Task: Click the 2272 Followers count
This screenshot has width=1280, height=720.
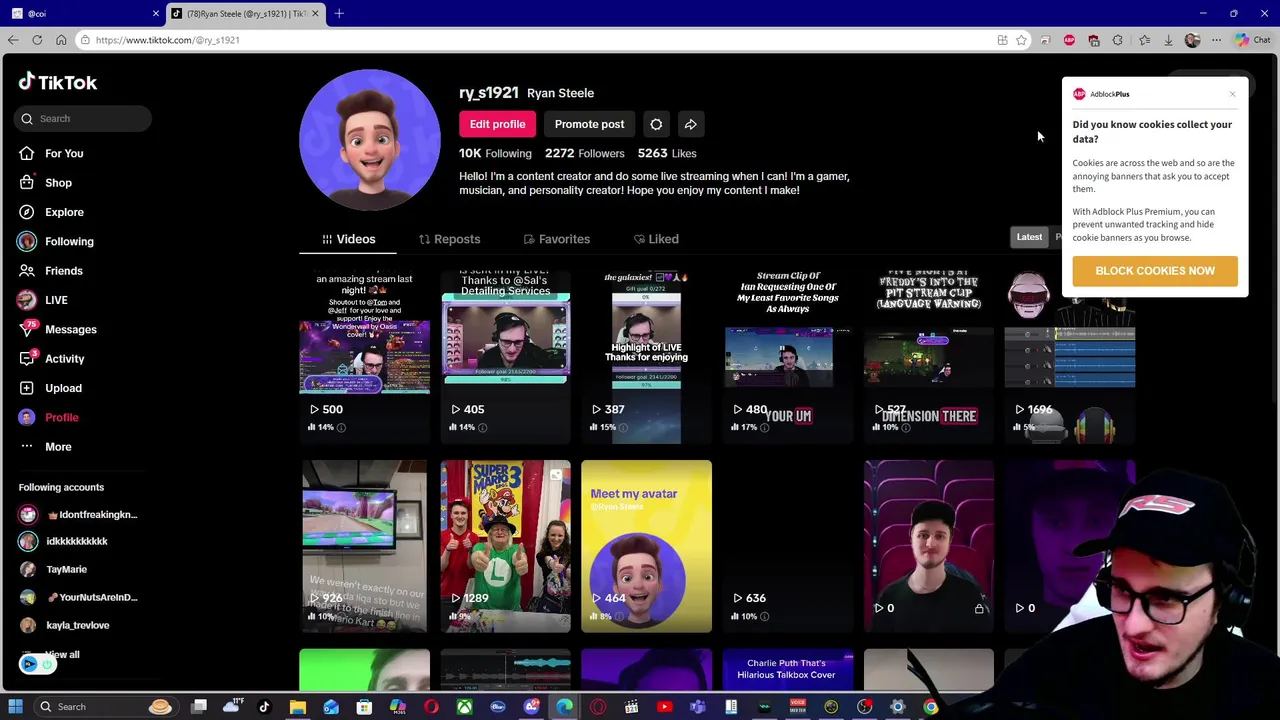Action: [584, 153]
